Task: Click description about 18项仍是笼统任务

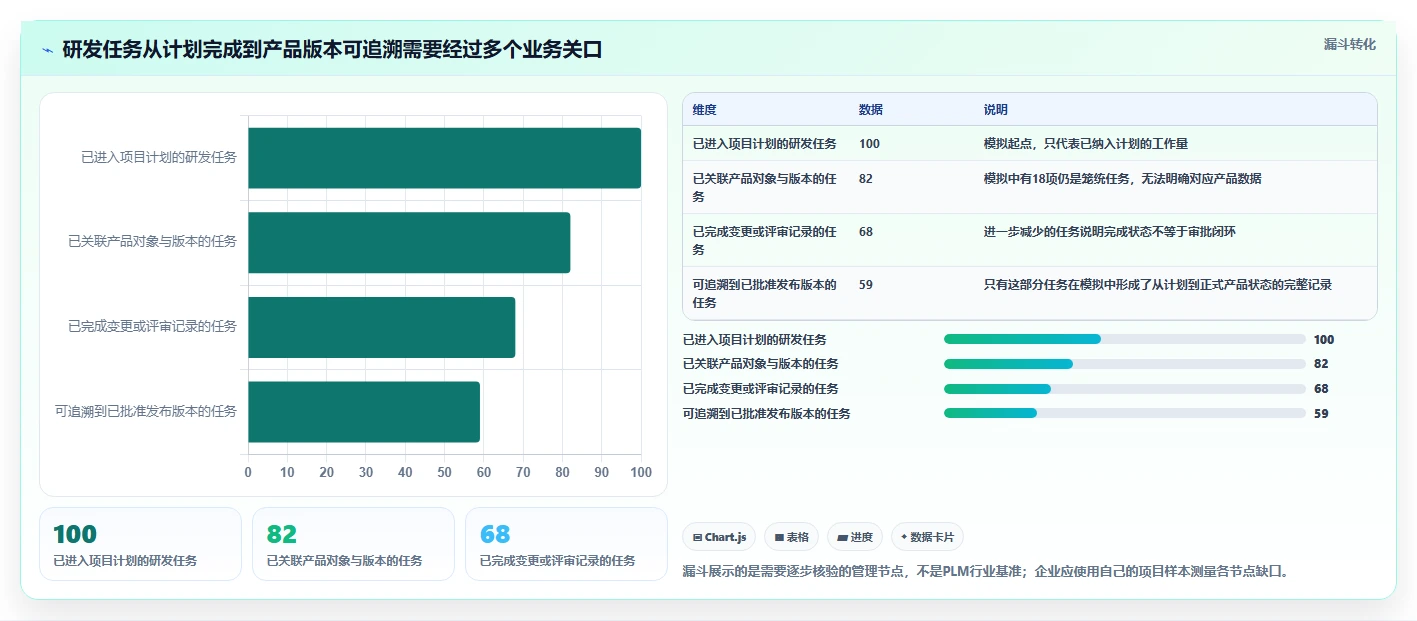Action: pos(1123,179)
